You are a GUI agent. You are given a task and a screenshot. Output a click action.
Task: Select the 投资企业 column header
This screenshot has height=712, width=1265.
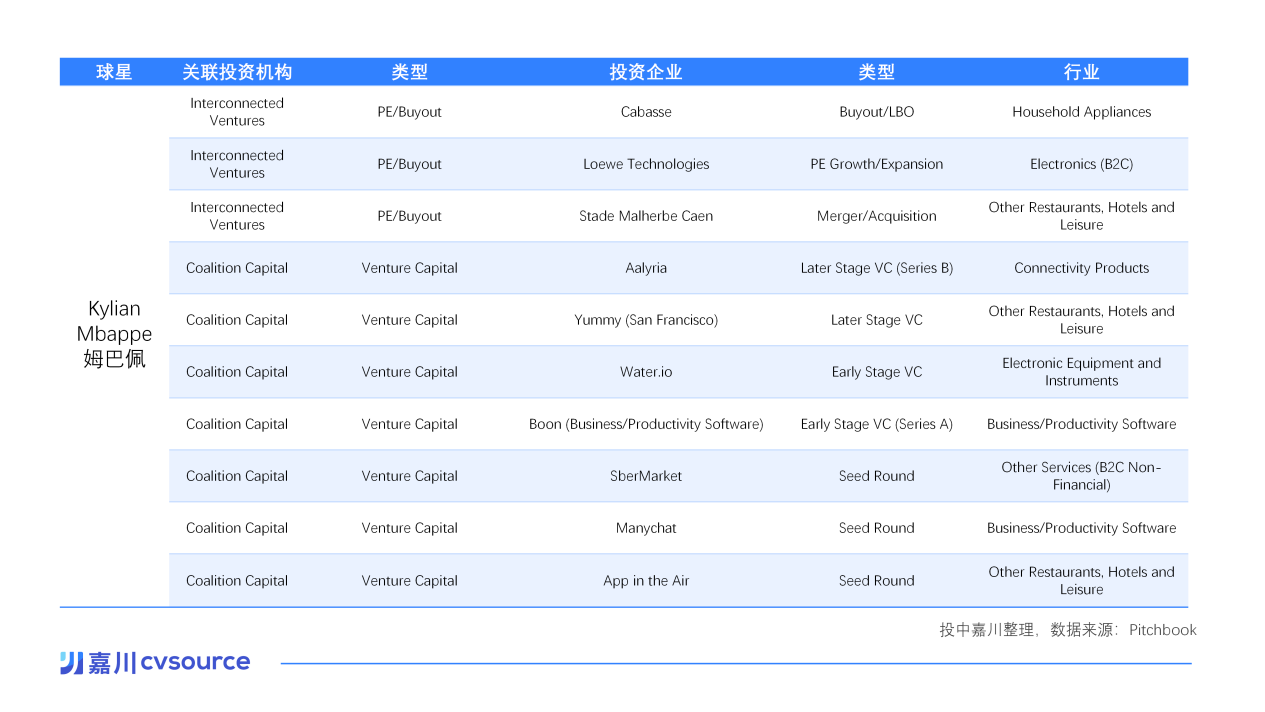point(646,72)
